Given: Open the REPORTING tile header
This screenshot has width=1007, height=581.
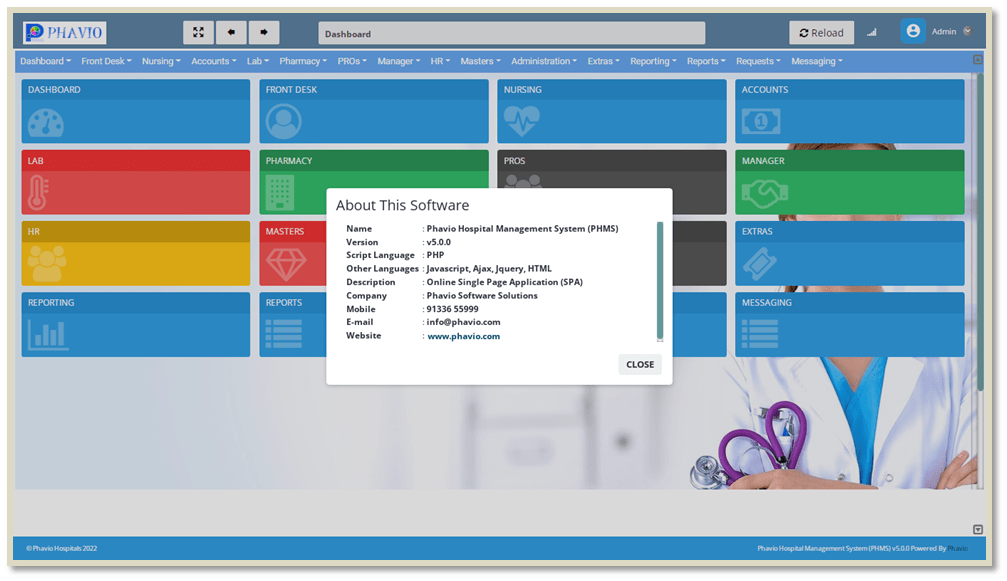Looking at the screenshot, I should point(136,302).
